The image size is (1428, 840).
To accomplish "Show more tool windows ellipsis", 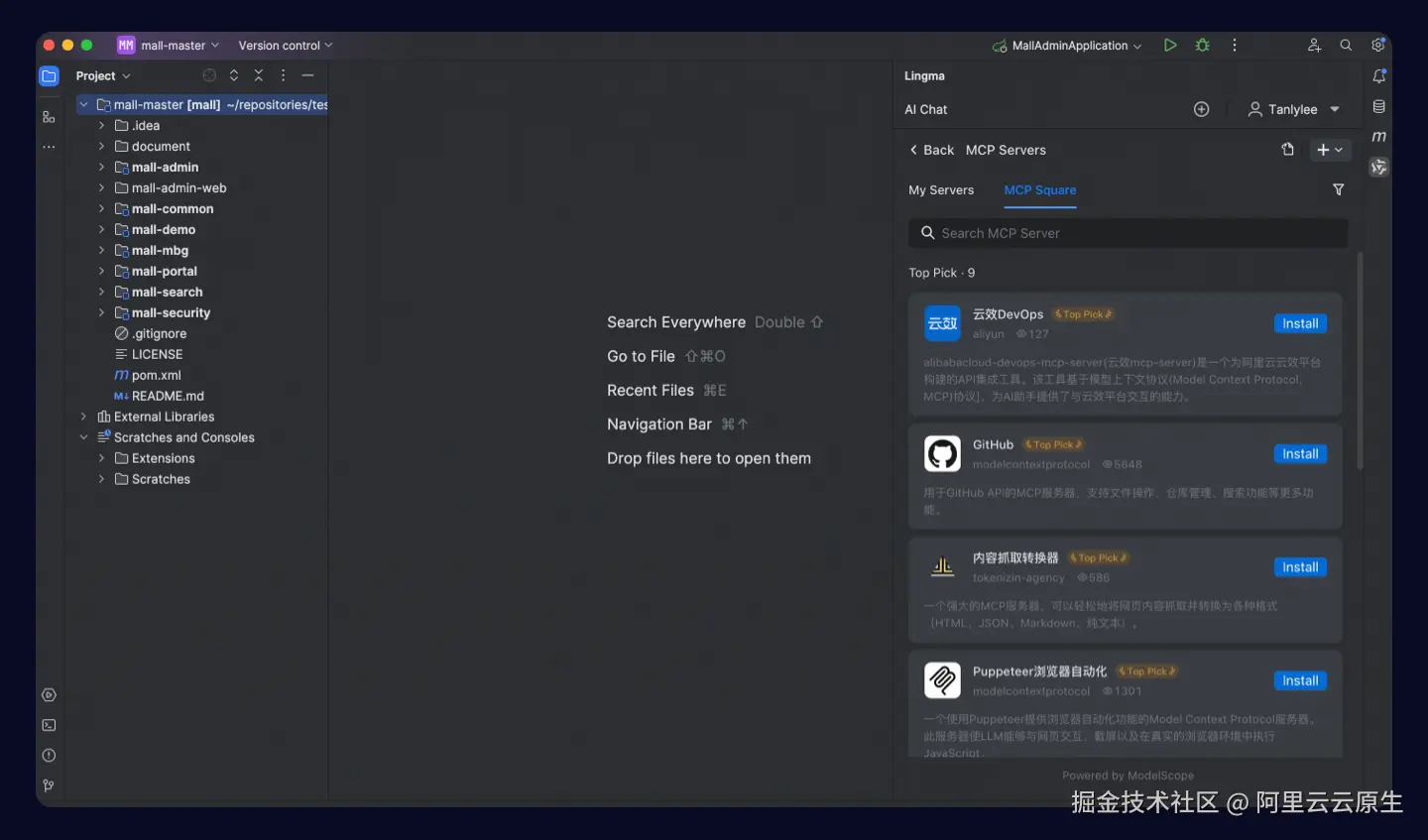I will [49, 147].
